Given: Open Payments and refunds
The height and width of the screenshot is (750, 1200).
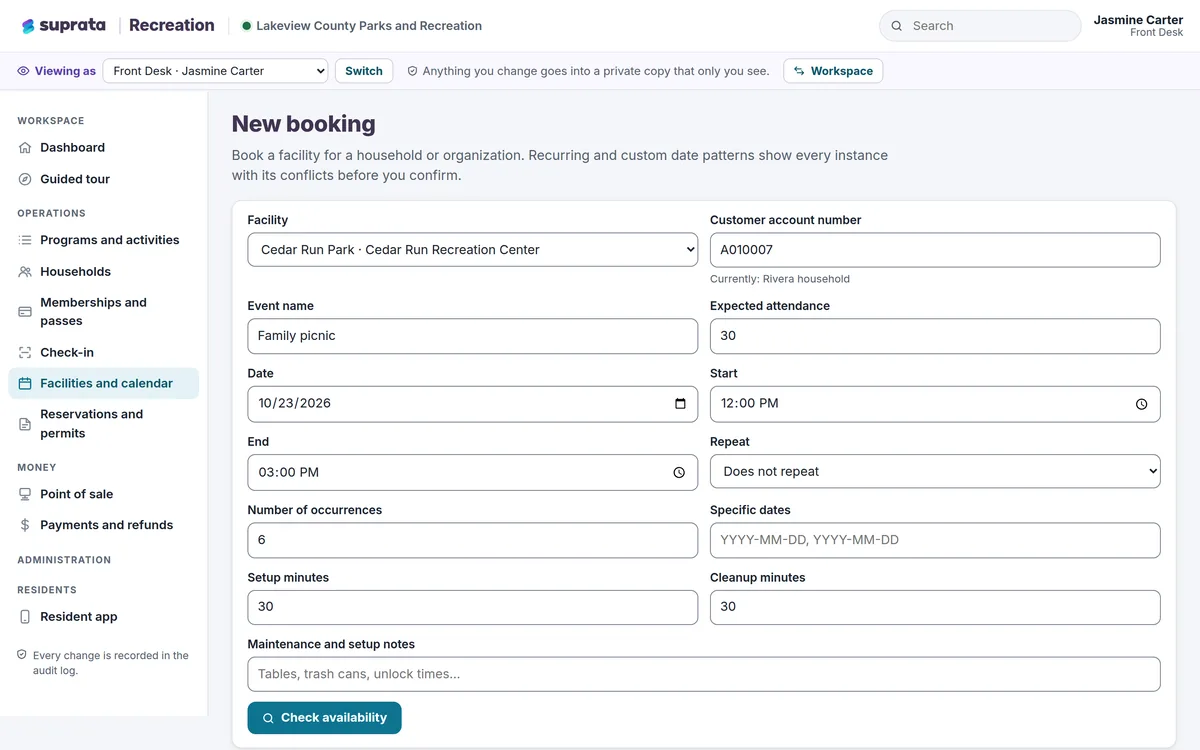Looking at the screenshot, I should (104, 525).
